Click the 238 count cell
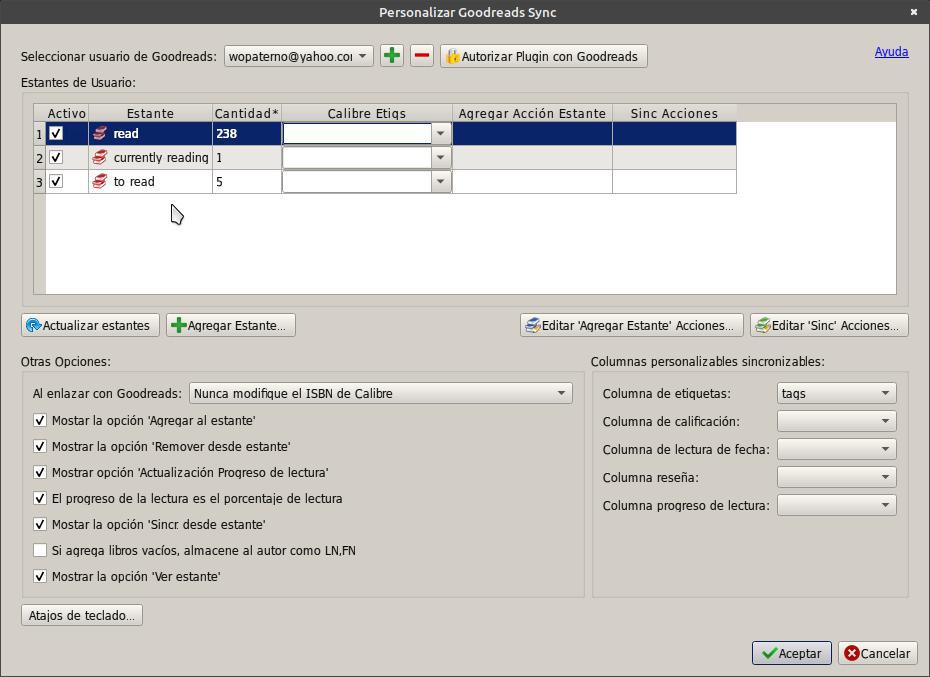930x677 pixels. (x=247, y=134)
